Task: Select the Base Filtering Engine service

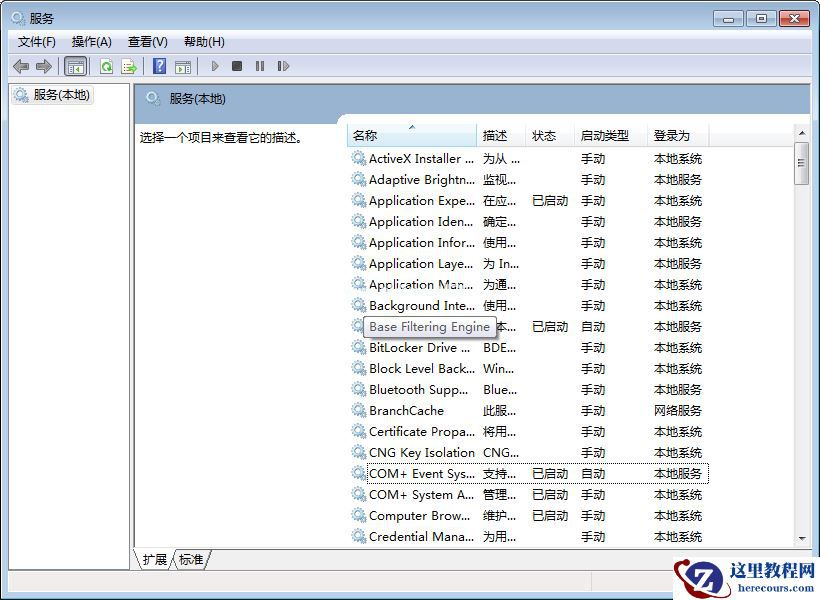Action: click(431, 327)
